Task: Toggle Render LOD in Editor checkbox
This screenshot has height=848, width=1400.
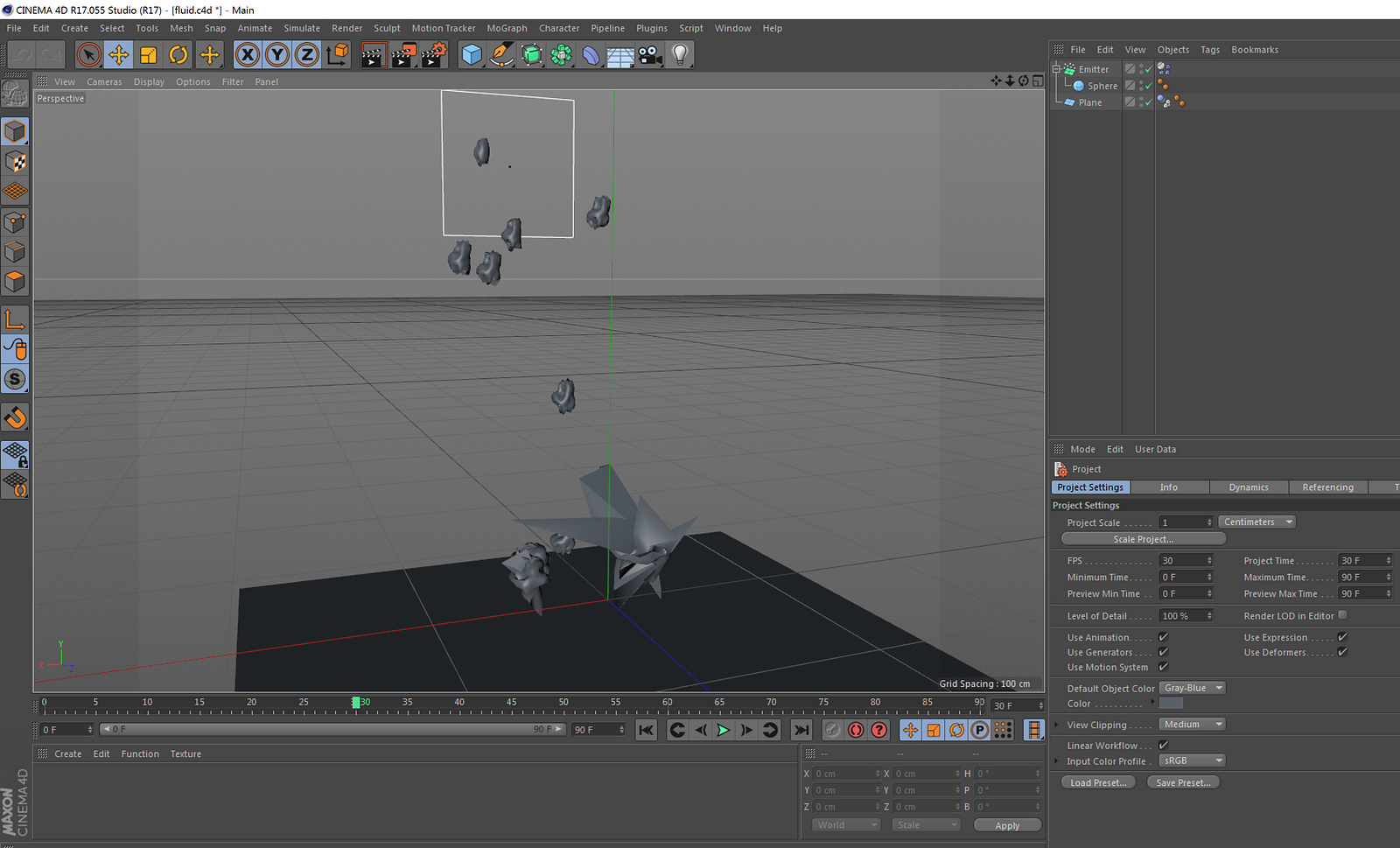Action: pos(1342,615)
